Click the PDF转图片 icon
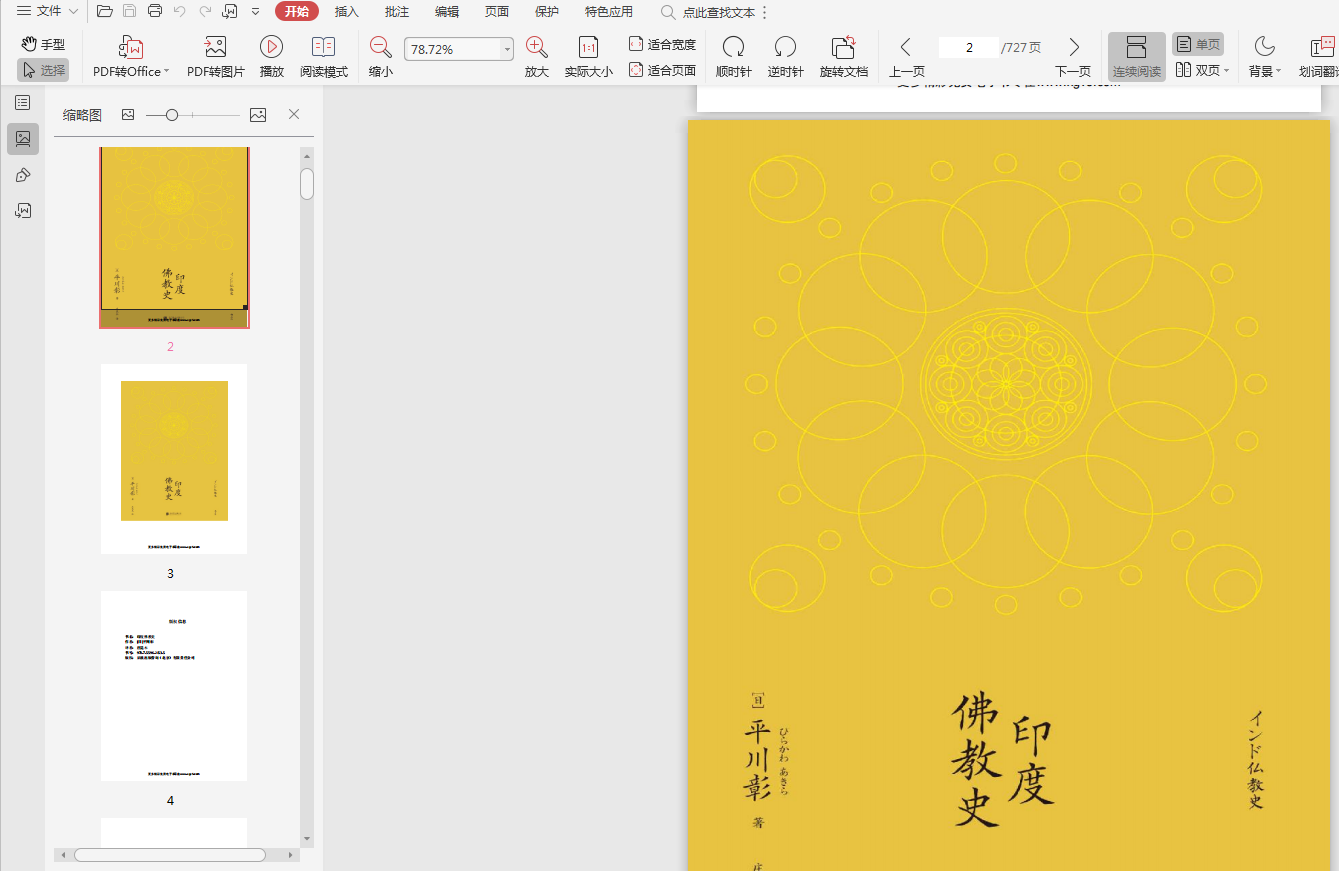 [215, 47]
